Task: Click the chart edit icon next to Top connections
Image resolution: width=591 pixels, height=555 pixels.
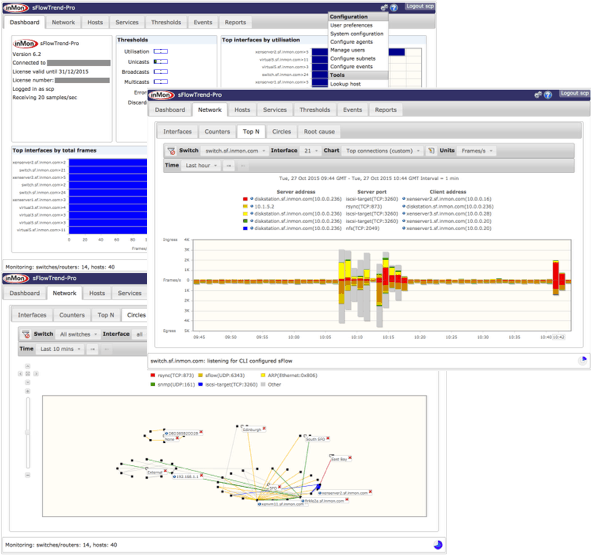Action: point(431,151)
